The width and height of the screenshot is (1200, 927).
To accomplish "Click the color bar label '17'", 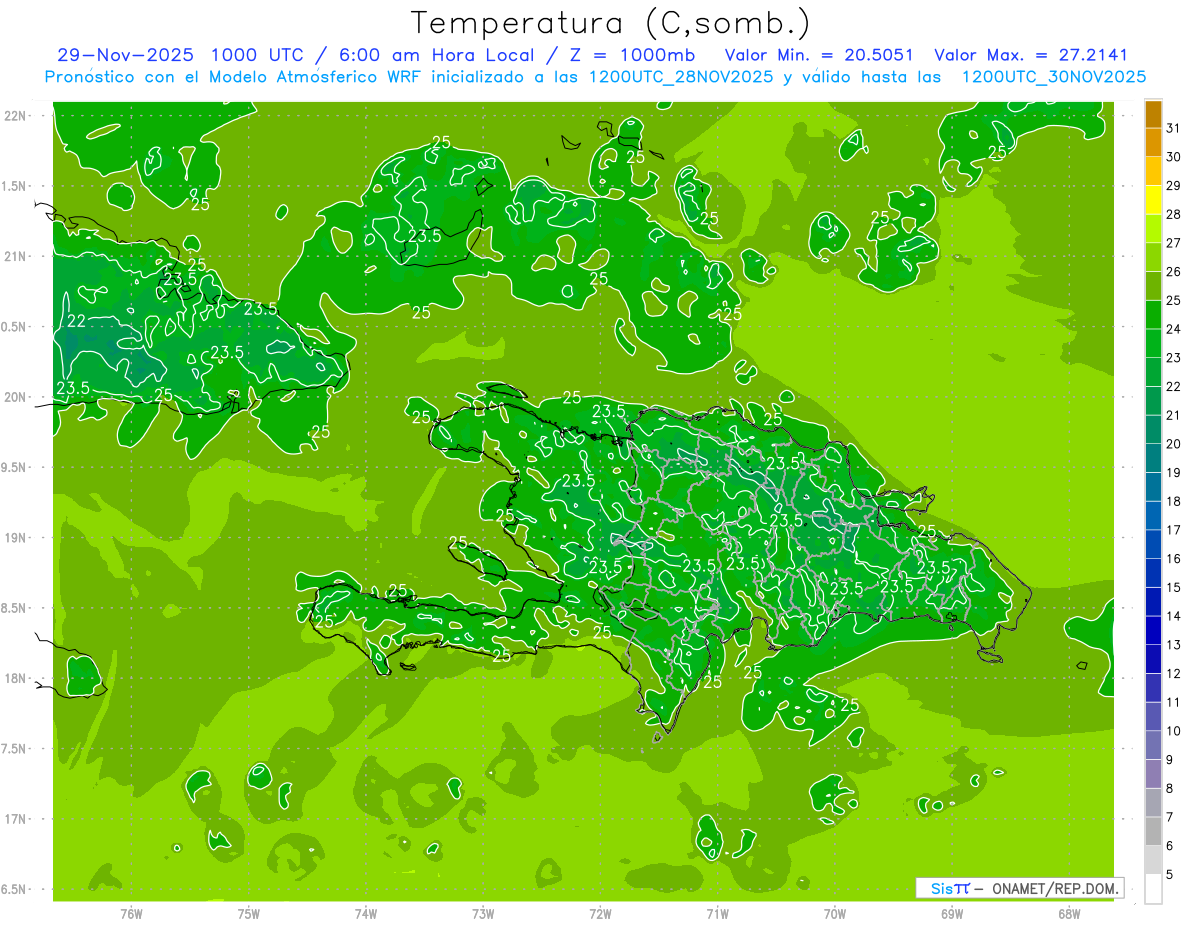I will coord(1173,530).
